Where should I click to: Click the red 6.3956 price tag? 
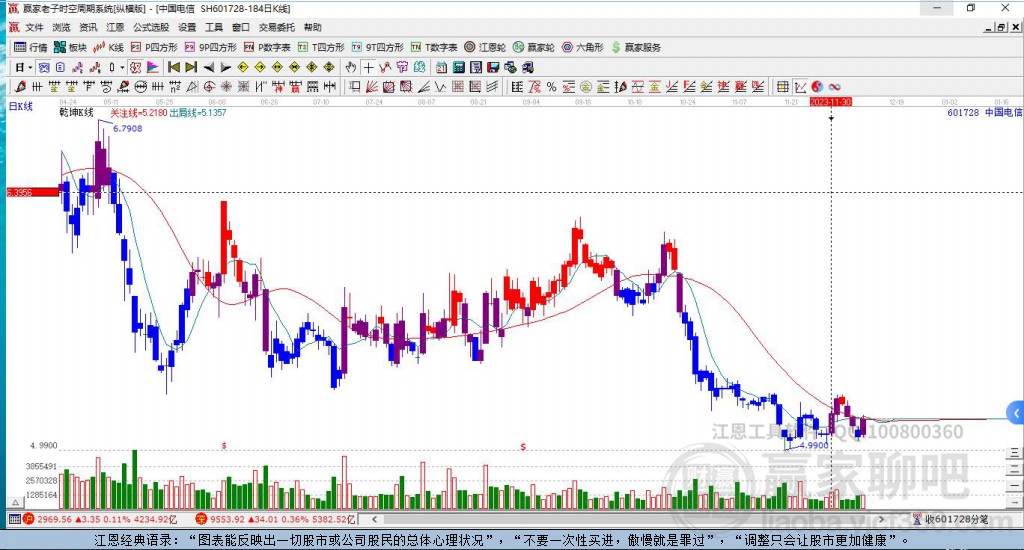coord(33,192)
